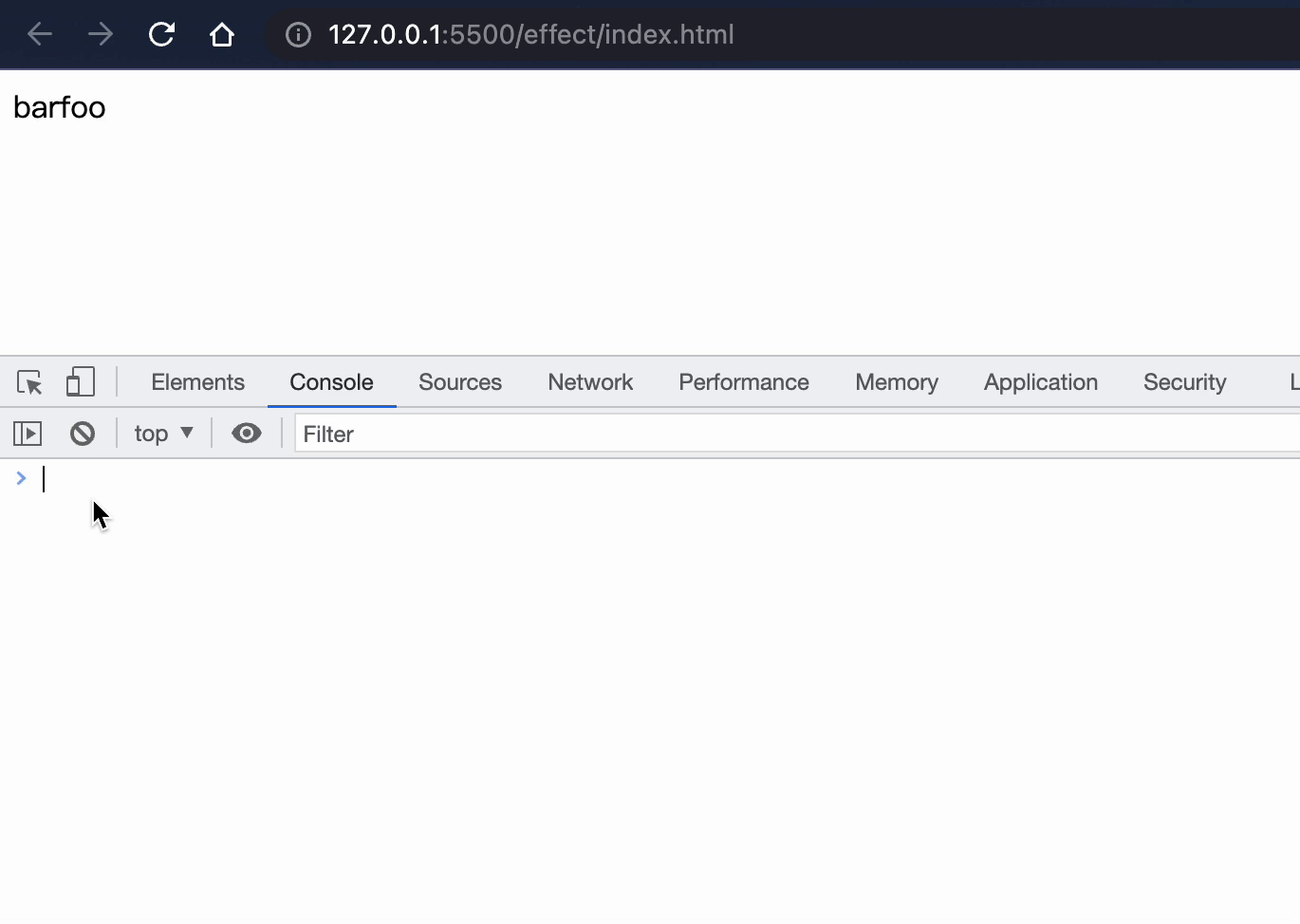Switch to the Network tab

tap(590, 381)
